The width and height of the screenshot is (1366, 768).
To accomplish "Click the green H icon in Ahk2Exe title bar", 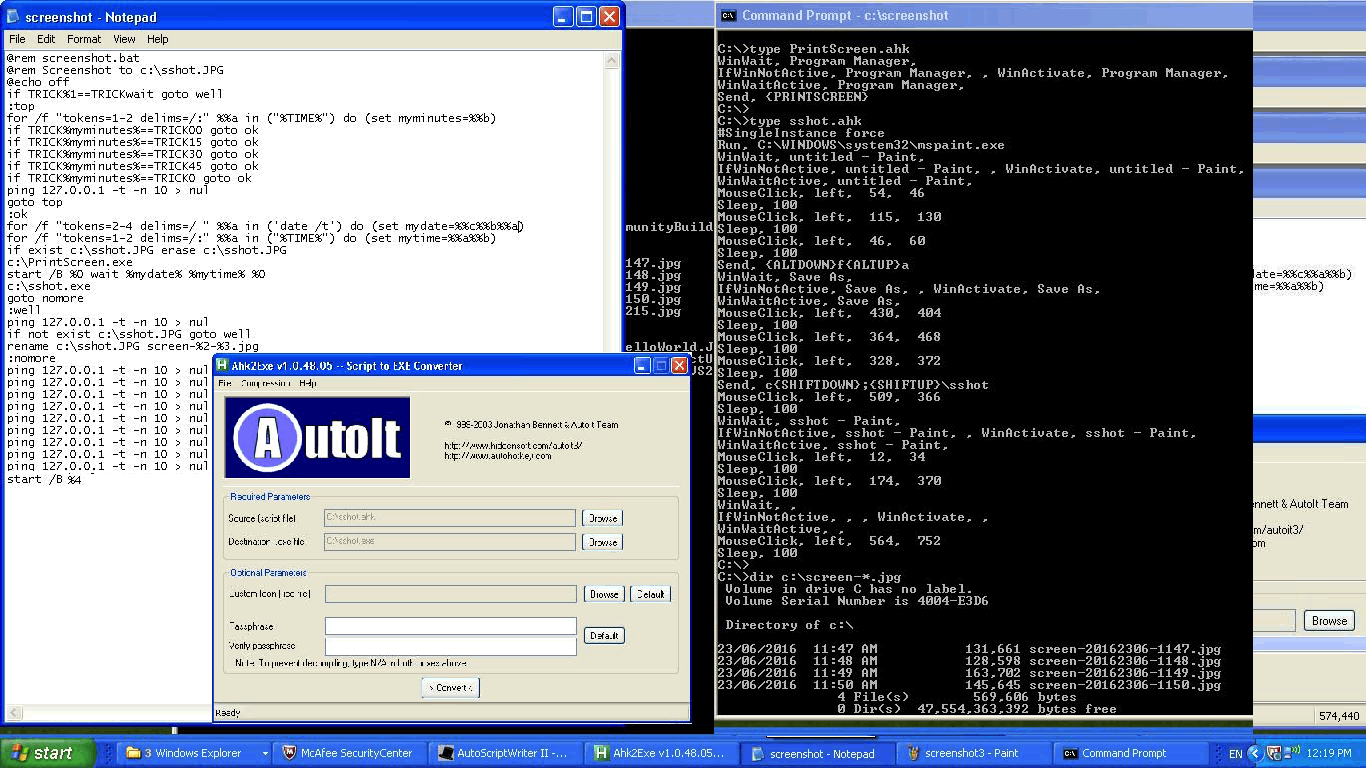I will [221, 365].
